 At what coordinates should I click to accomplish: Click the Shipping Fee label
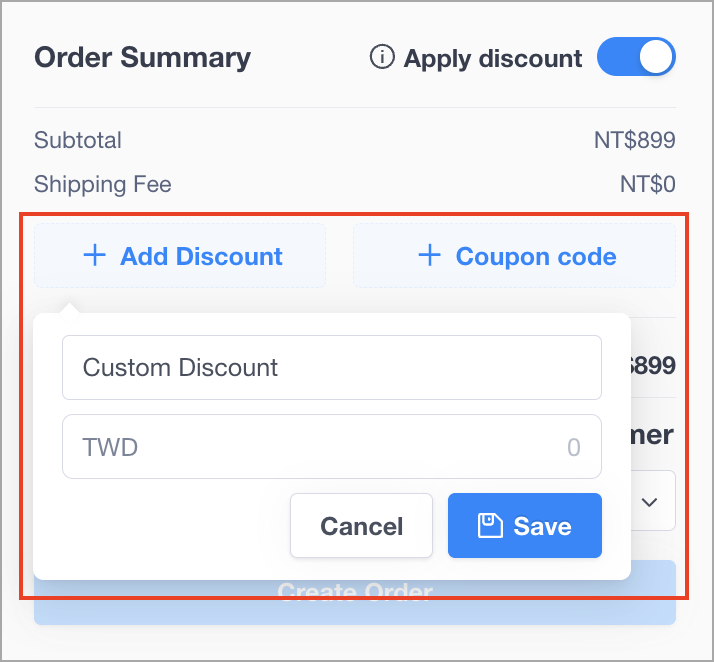click(x=103, y=184)
